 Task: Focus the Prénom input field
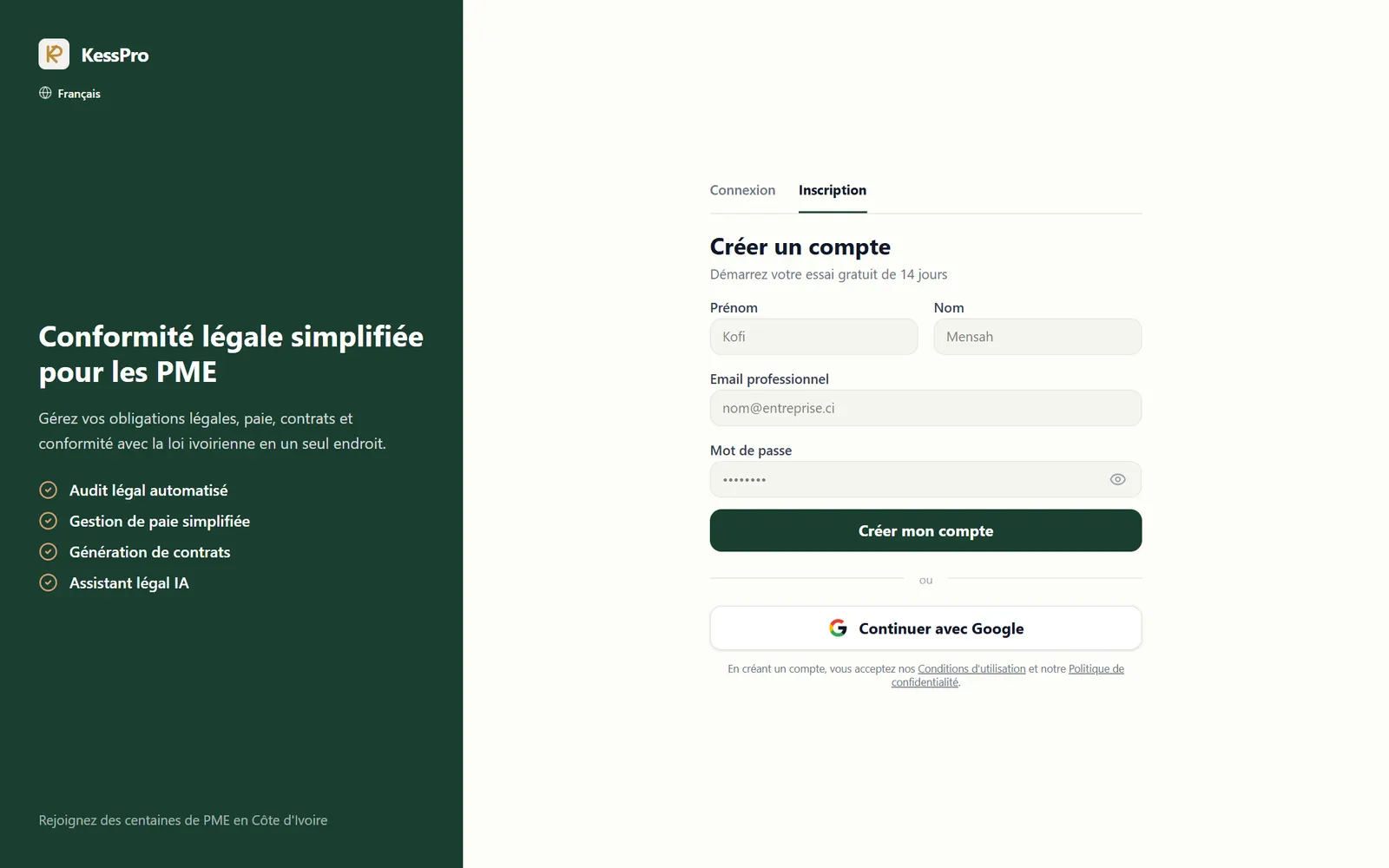813,337
